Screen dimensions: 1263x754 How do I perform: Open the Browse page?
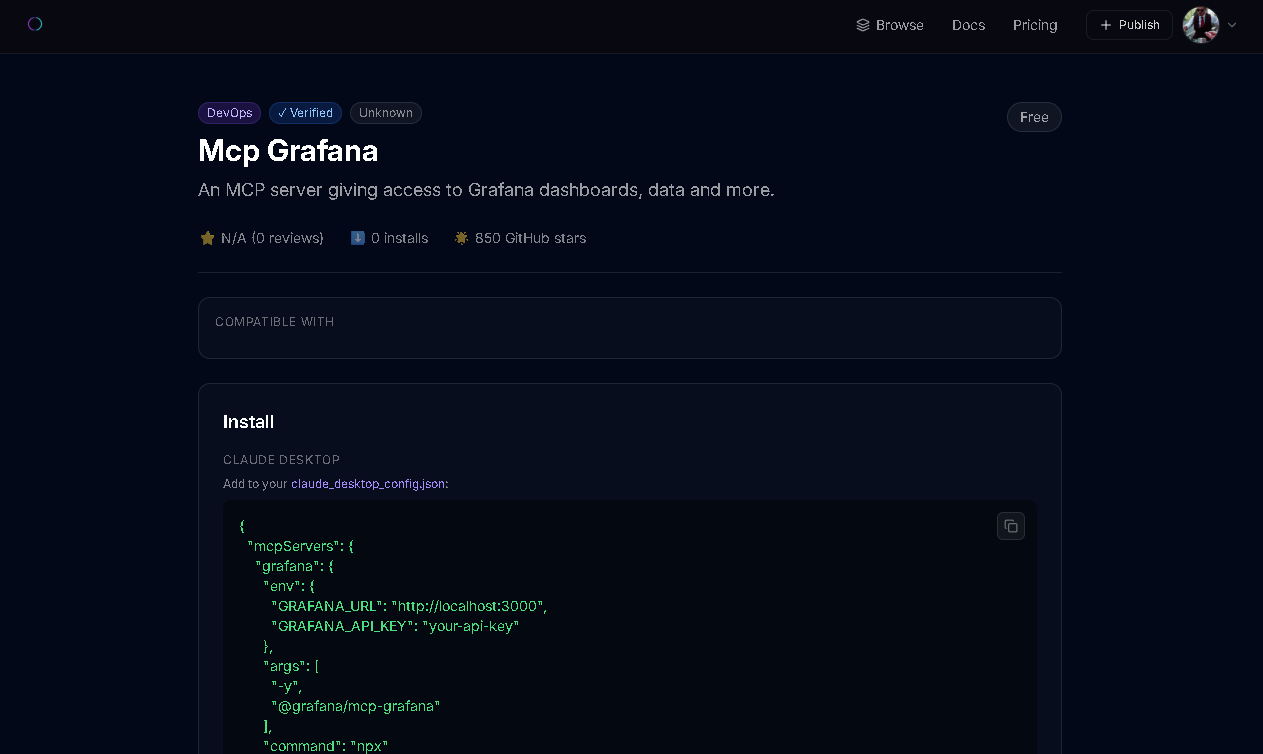point(890,25)
